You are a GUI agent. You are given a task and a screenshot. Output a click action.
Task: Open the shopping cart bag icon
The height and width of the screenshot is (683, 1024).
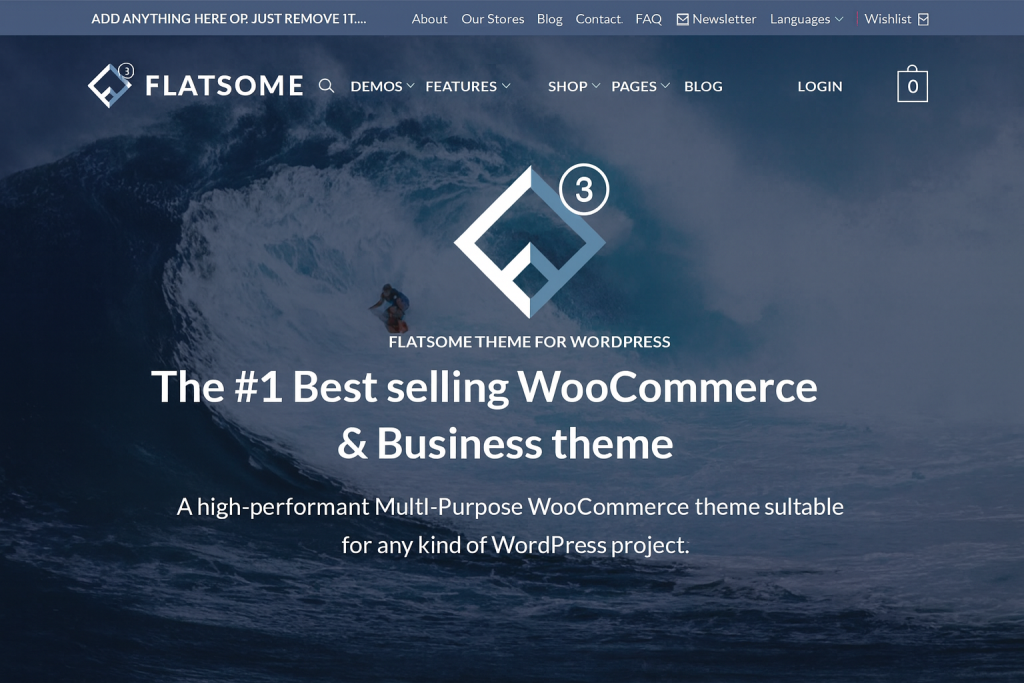pyautogui.click(x=912, y=84)
